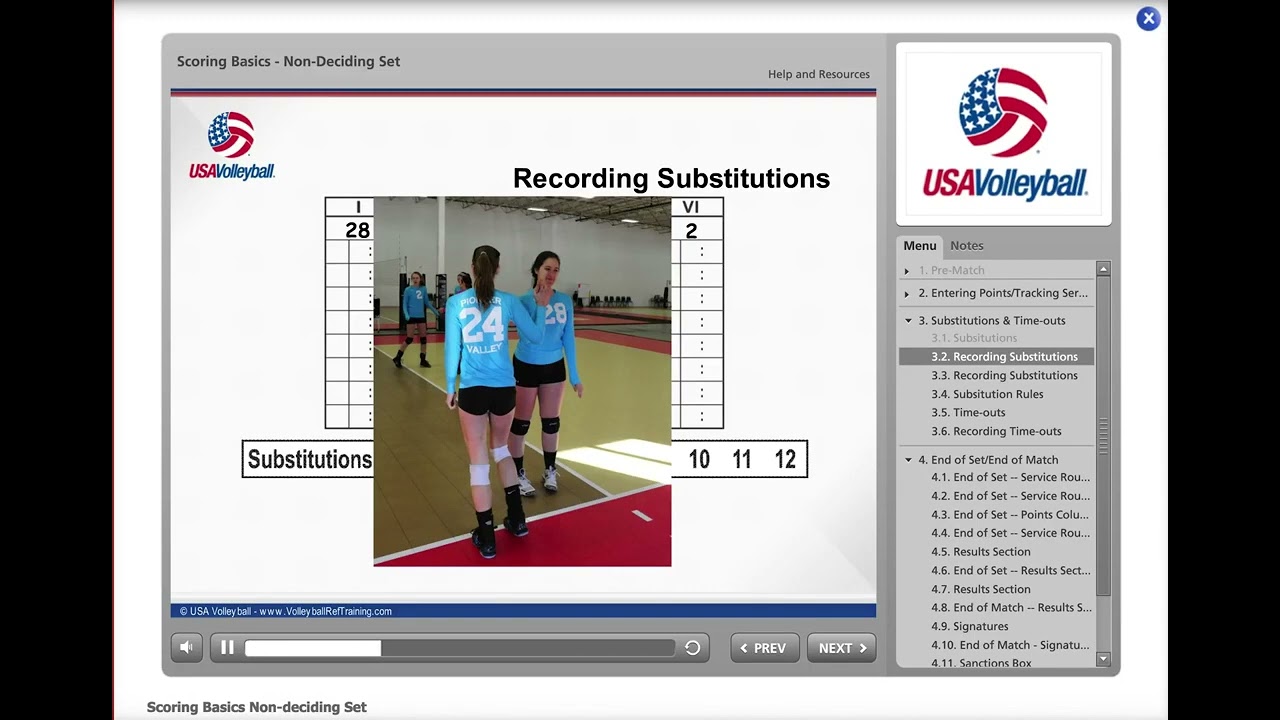The height and width of the screenshot is (720, 1280).
Task: Click the Recording Substitutions slide title
Action: coord(671,178)
